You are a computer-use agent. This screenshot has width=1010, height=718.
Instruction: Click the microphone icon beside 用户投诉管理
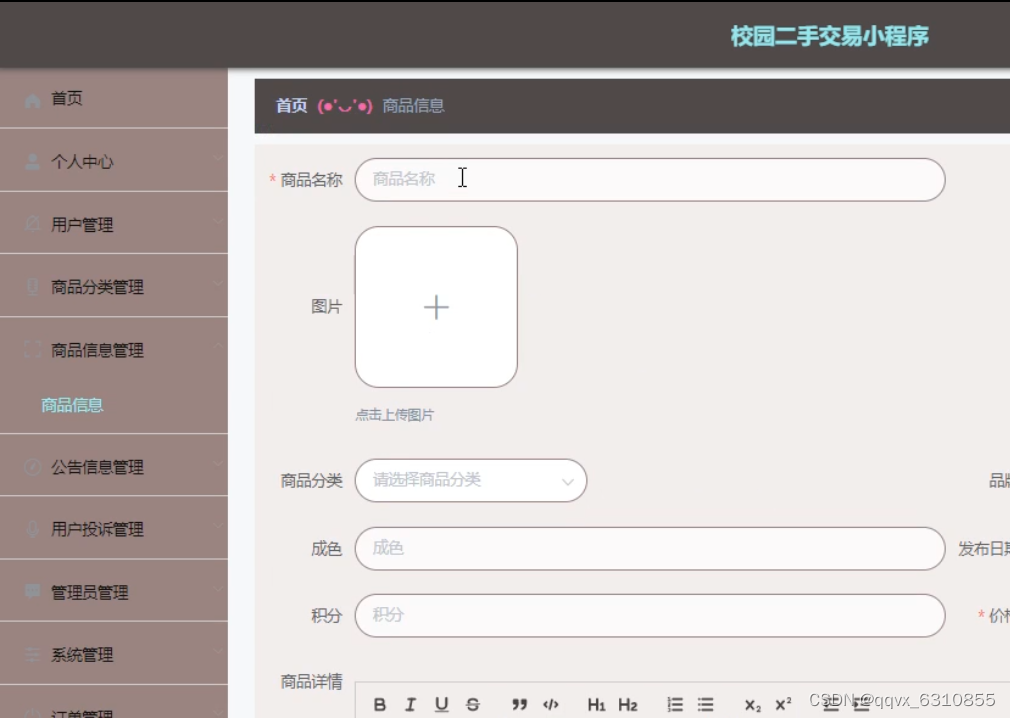click(32, 529)
